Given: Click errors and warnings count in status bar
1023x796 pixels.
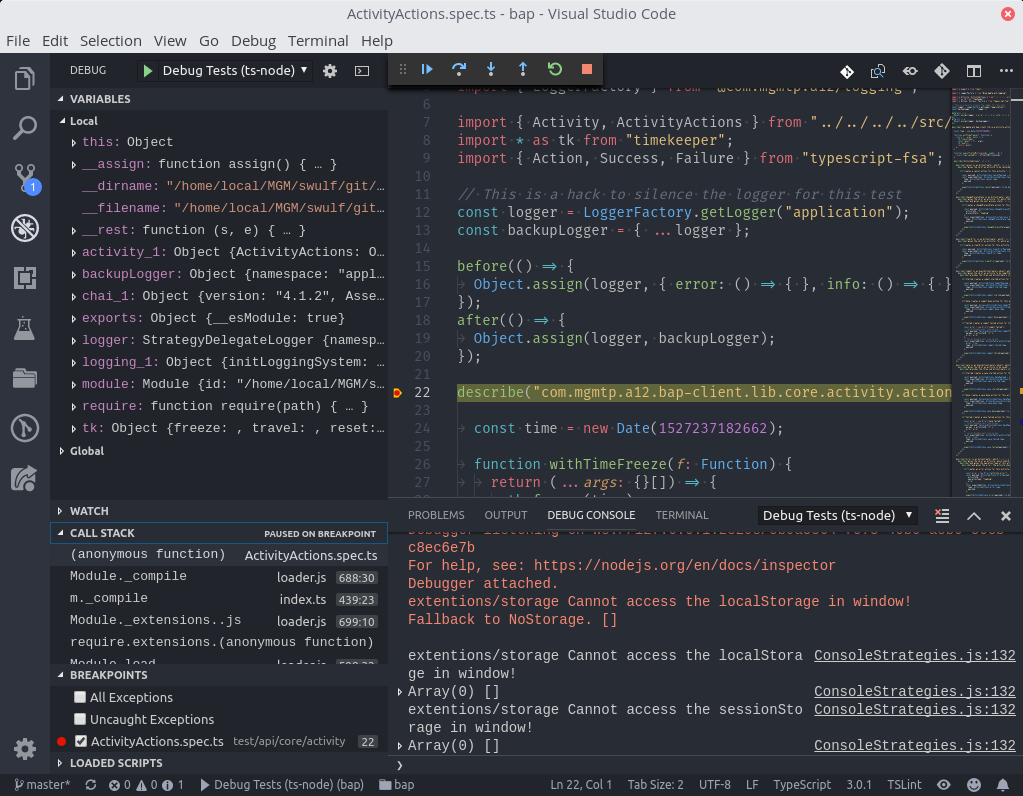Looking at the screenshot, I should 146,784.
